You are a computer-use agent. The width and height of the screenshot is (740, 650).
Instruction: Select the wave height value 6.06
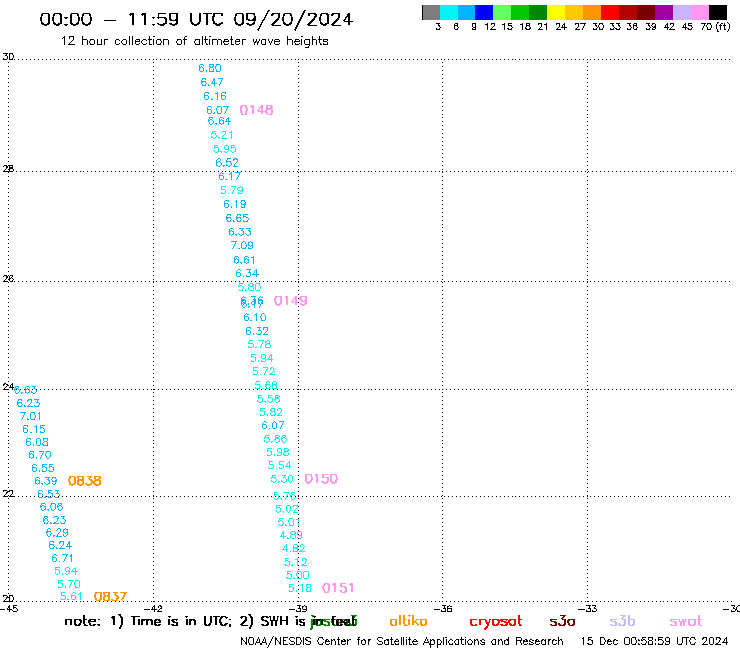pyautogui.click(x=51, y=507)
